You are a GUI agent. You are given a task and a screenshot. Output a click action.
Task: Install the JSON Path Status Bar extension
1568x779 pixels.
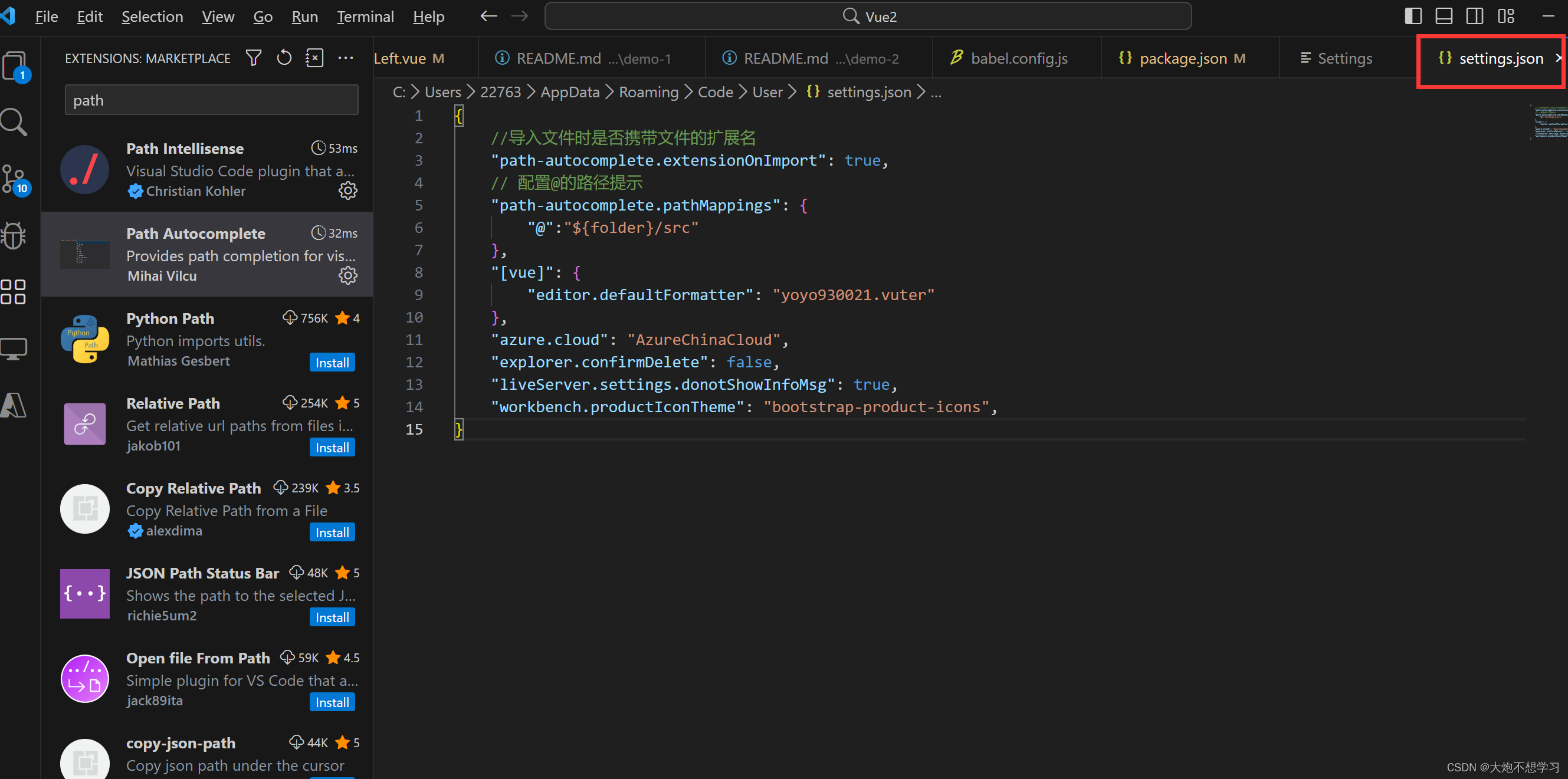tap(332, 617)
